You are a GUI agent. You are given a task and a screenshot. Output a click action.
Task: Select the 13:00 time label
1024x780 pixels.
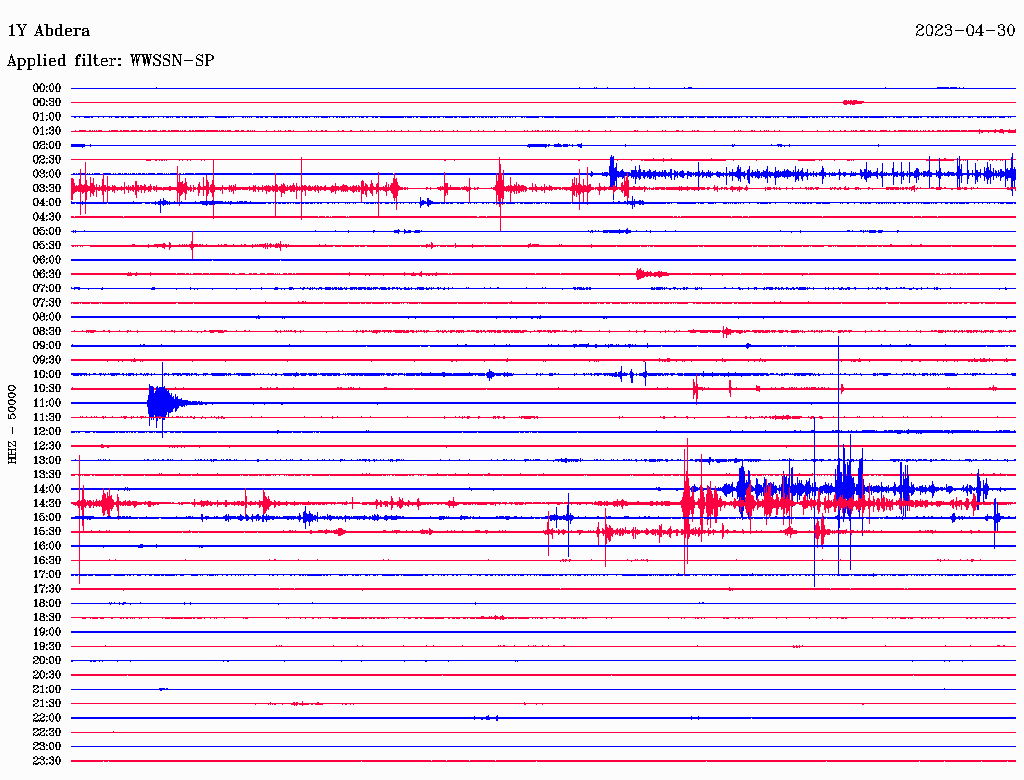click(x=47, y=461)
